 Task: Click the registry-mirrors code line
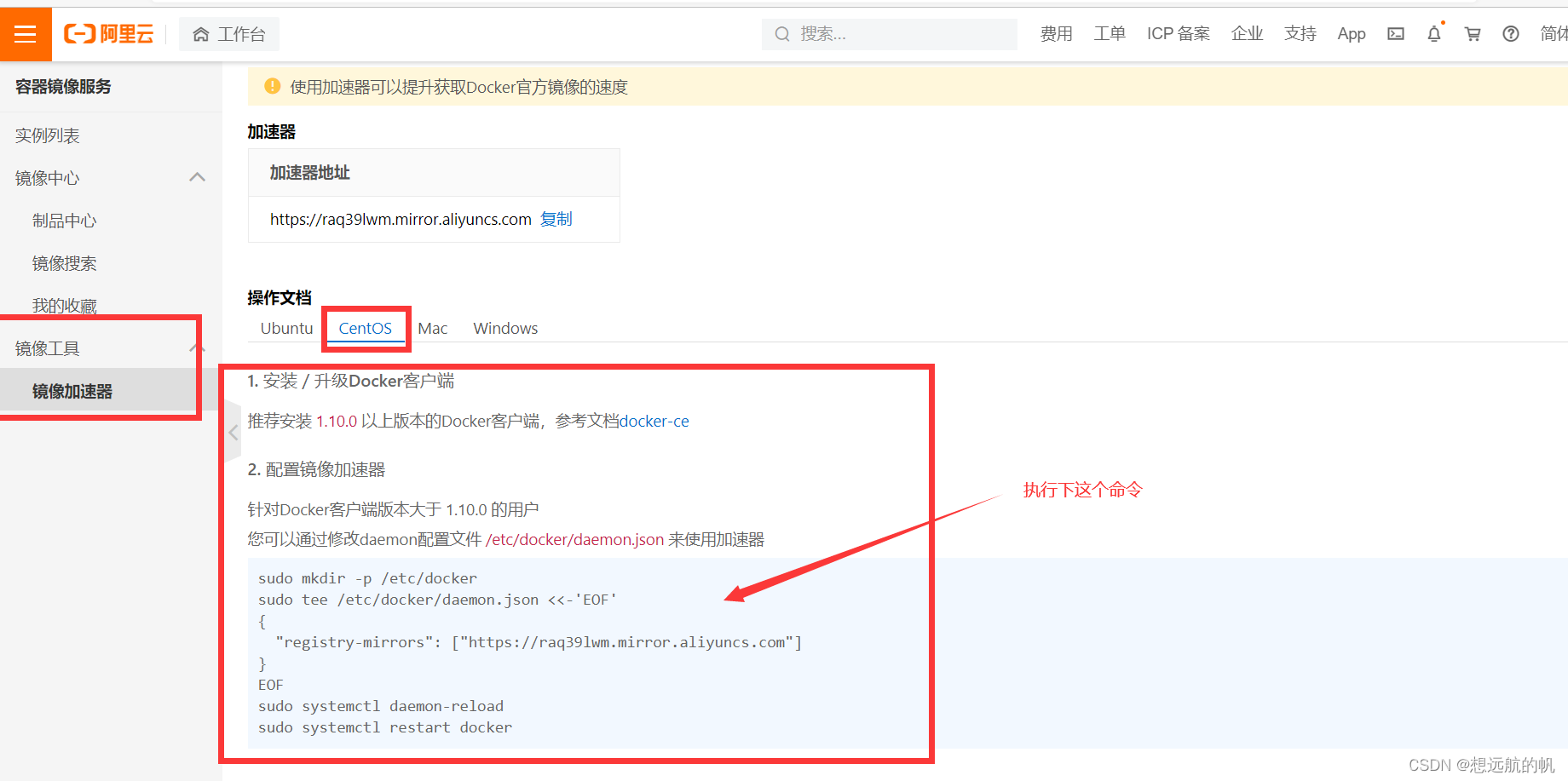[x=539, y=642]
